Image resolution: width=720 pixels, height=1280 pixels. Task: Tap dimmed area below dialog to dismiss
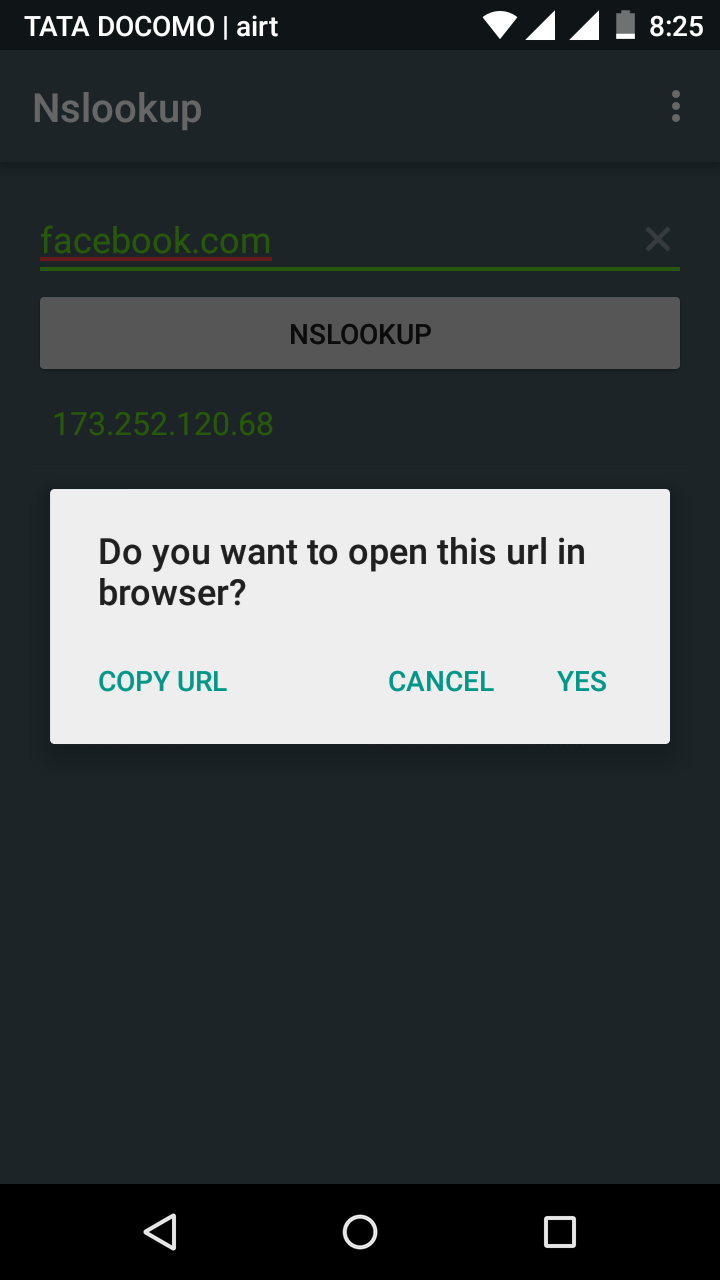[360, 960]
